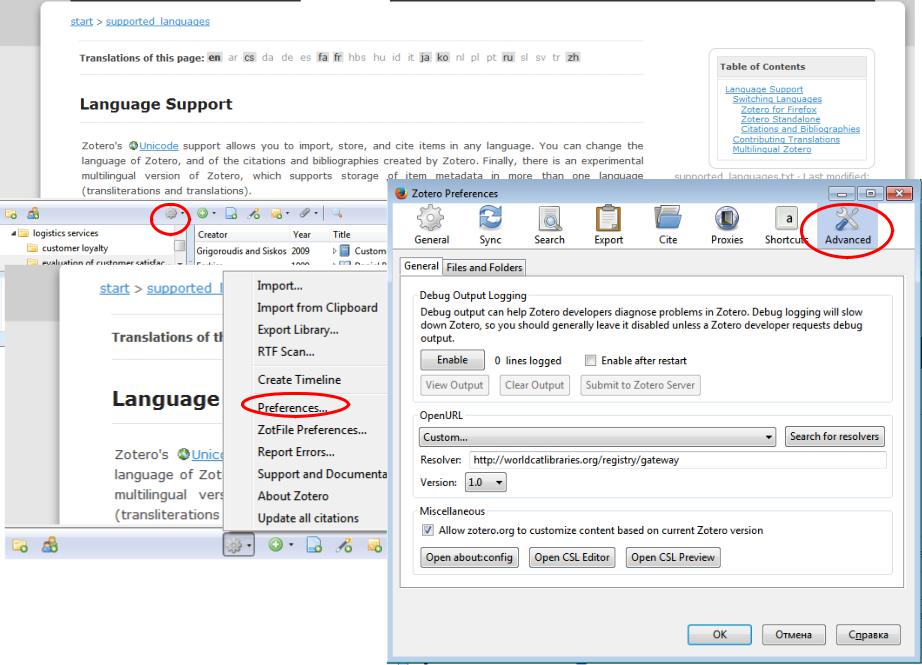
Task: Click Create Item from Page icon above Year column
Action: pyautogui.click(x=231, y=213)
